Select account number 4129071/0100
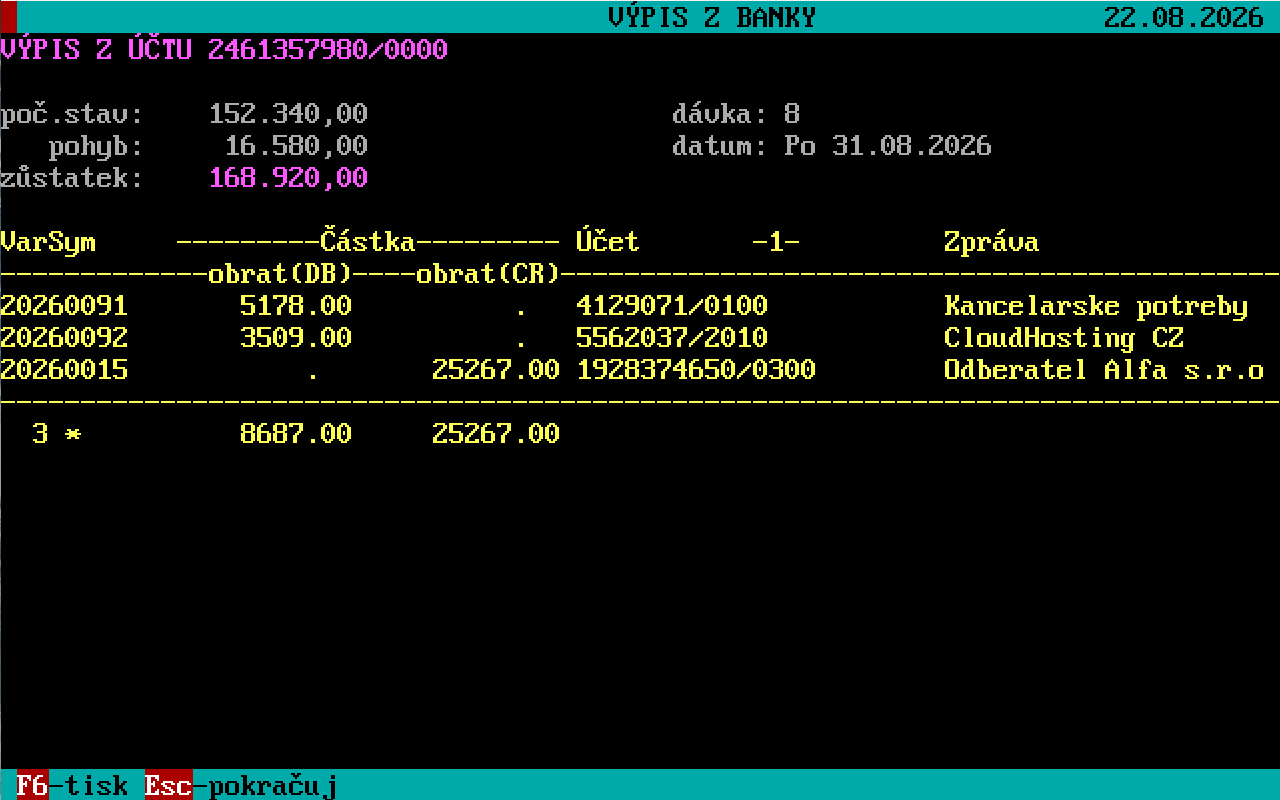This screenshot has width=1280, height=800. (672, 305)
